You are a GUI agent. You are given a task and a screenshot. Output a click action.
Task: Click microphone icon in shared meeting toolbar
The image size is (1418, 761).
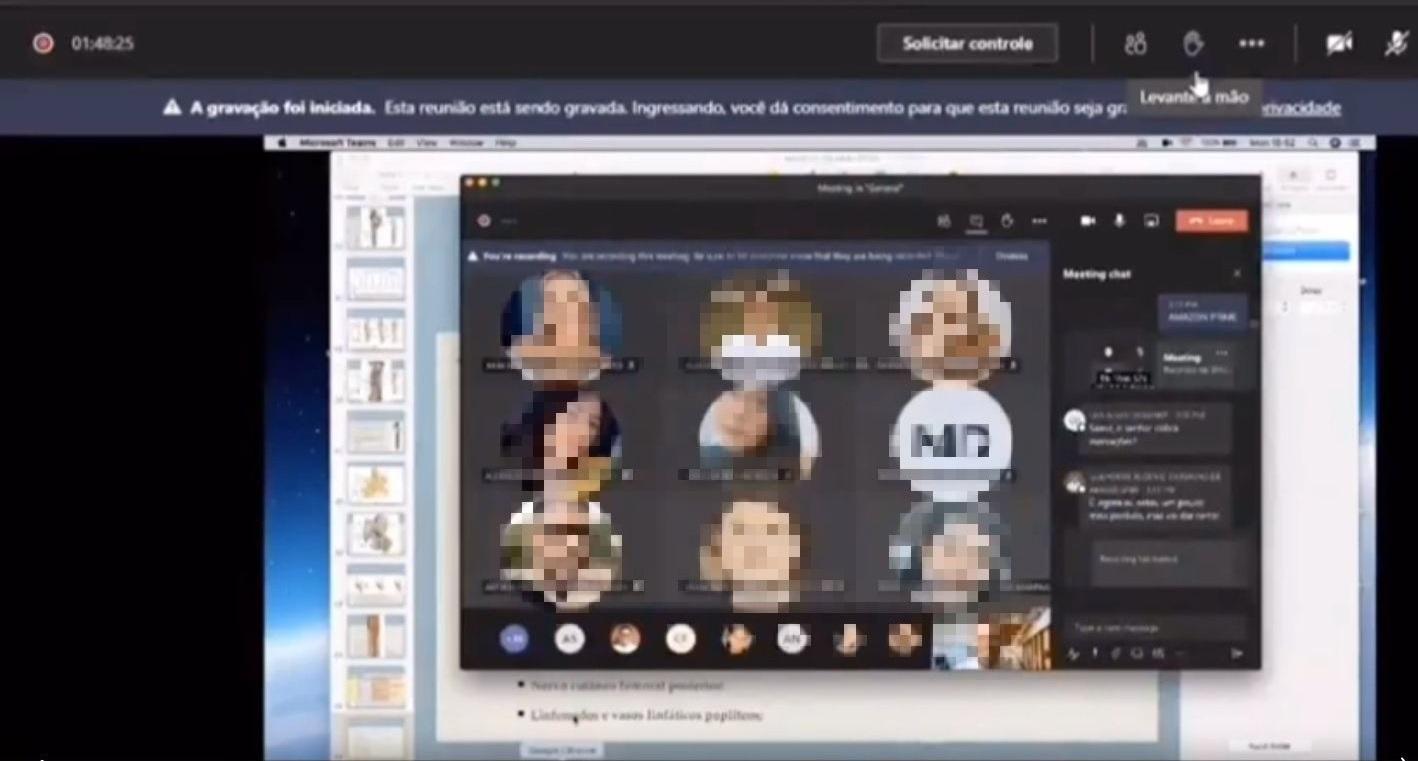(1119, 221)
